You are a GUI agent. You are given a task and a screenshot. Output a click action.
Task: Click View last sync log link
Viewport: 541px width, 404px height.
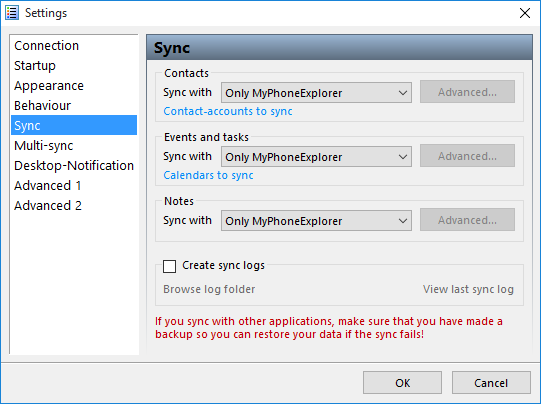pos(468,289)
